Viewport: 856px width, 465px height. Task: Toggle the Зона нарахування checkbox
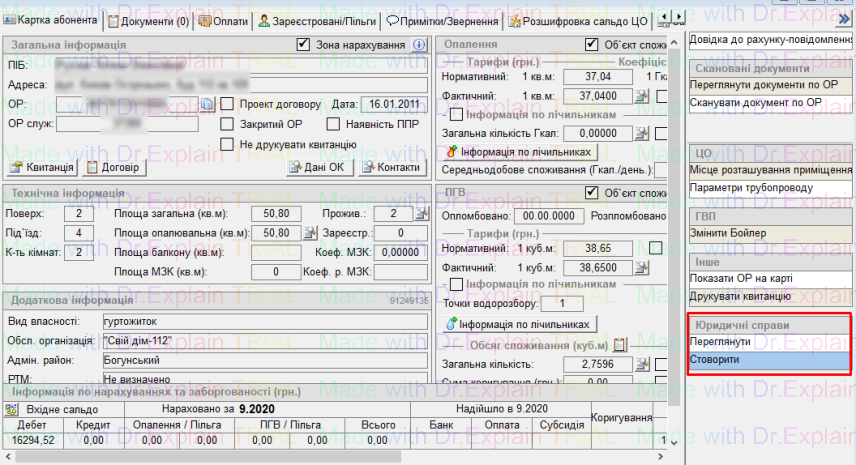pyautogui.click(x=304, y=45)
